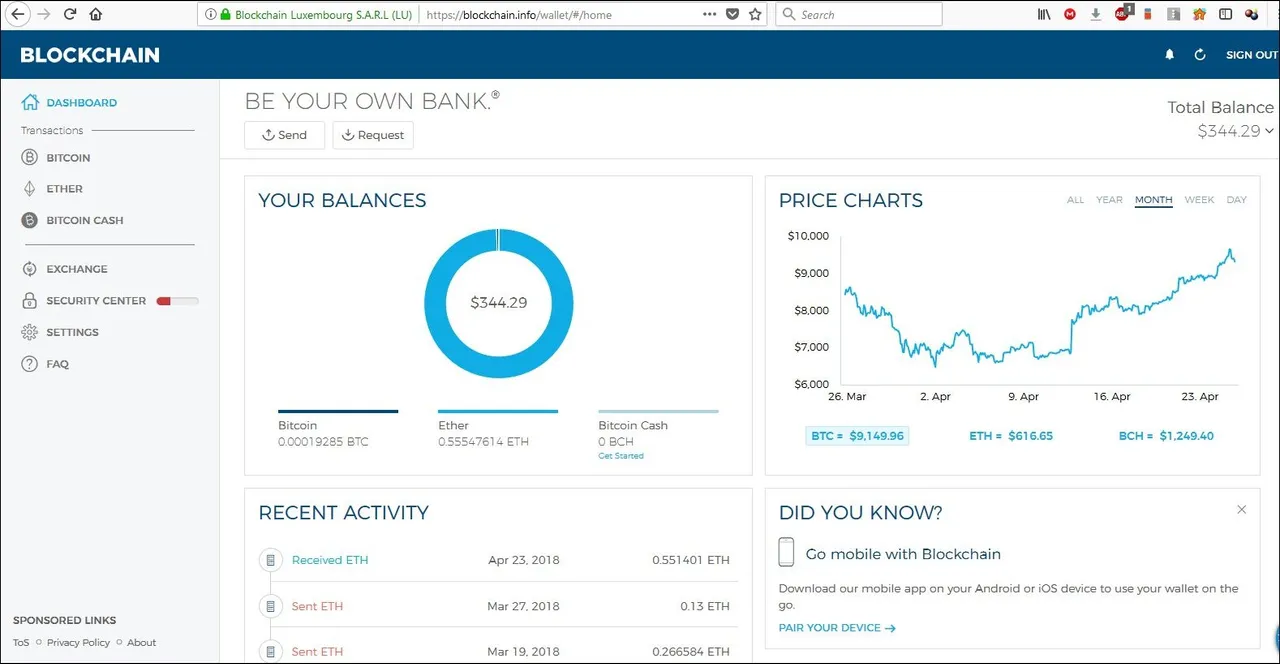Click the BLOCKCHAIN logo
The width and height of the screenshot is (1280, 664).
tap(90, 55)
